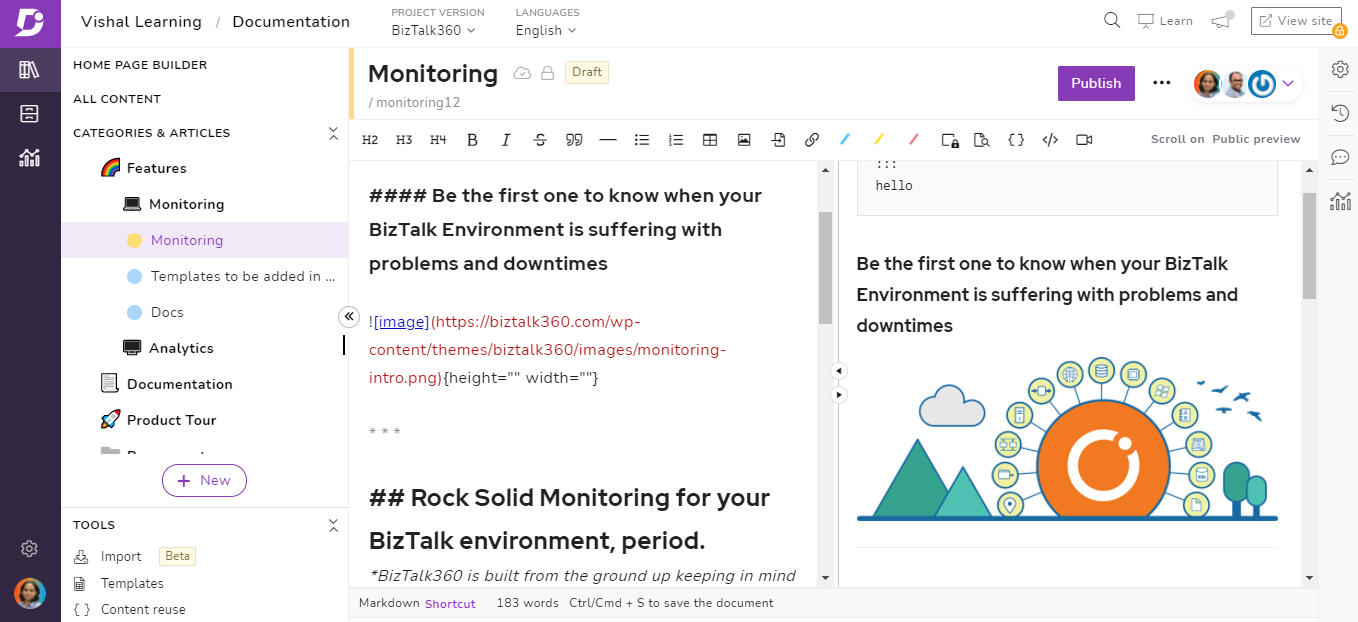Select the Analytics category
The image size is (1358, 622).
pyautogui.click(x=181, y=348)
